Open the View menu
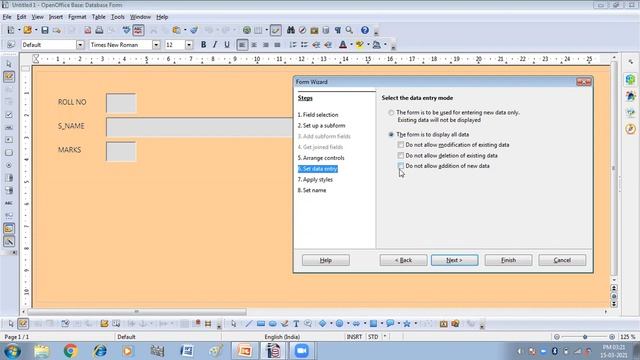Screen dimensions: 640x360 37,17
